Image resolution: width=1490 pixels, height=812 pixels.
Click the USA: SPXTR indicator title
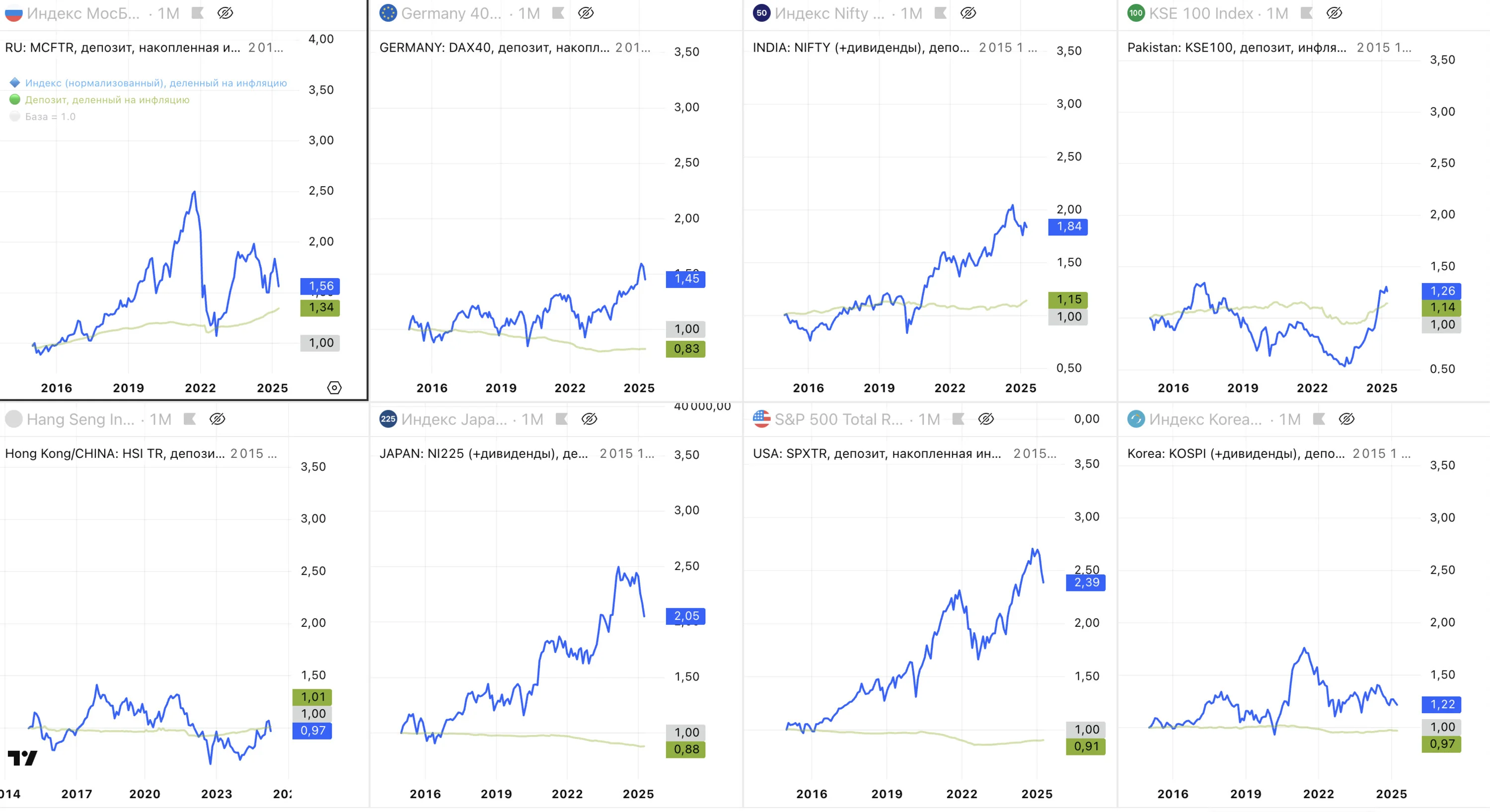click(877, 453)
